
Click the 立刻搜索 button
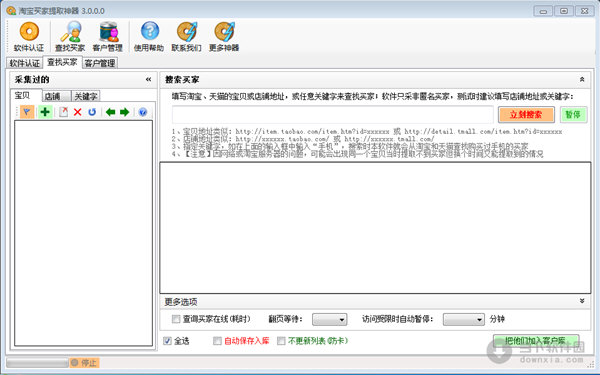tap(526, 114)
